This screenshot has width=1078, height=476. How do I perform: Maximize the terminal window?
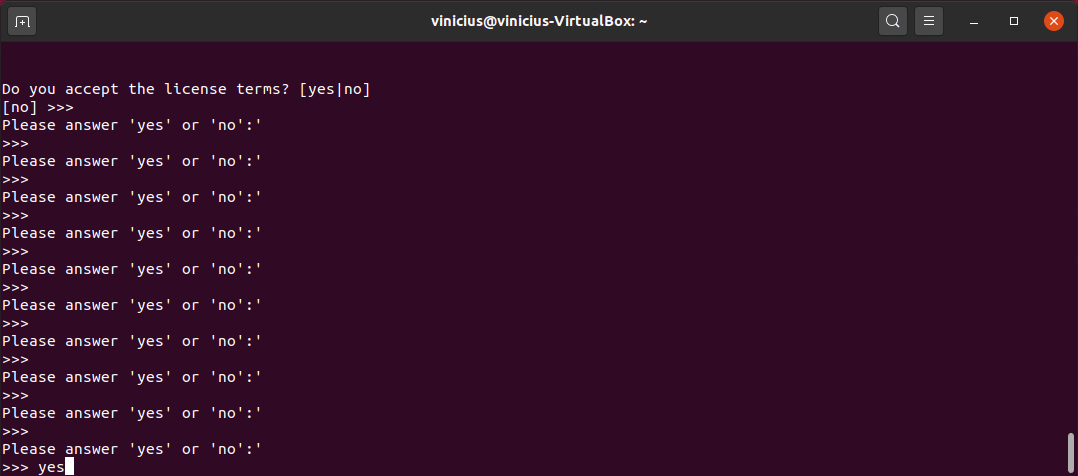(x=1013, y=21)
